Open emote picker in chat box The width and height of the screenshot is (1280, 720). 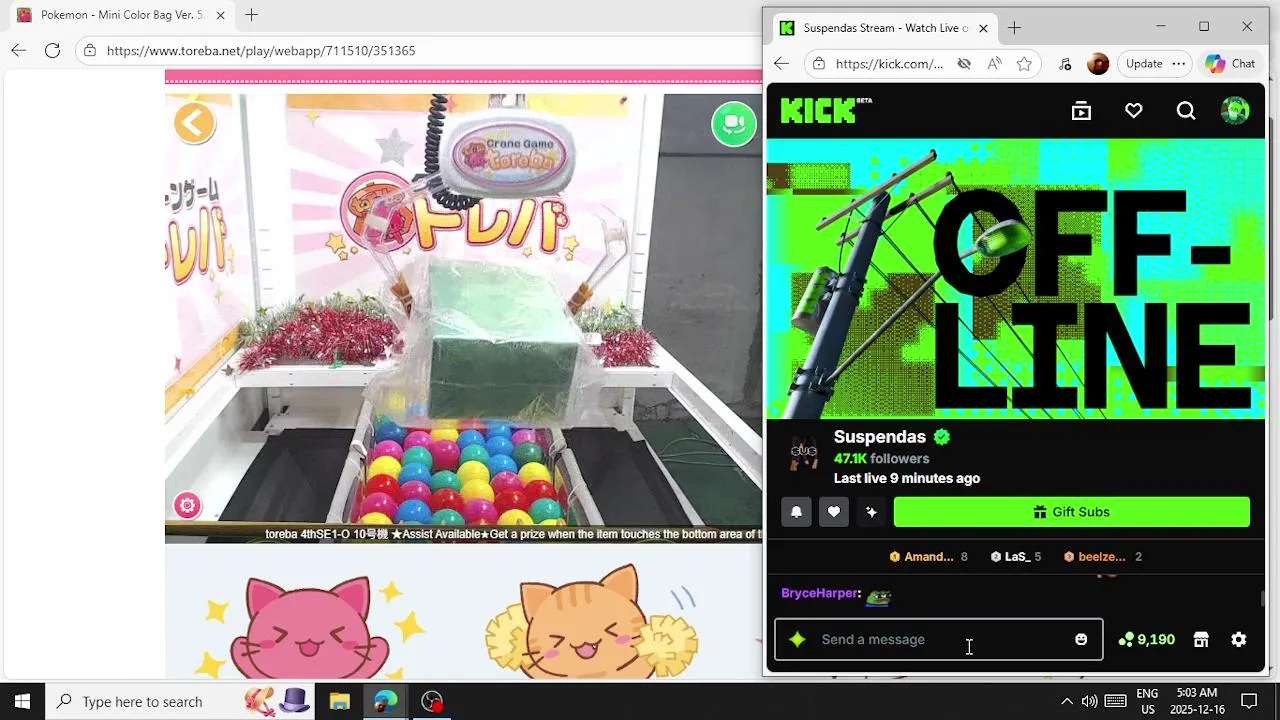click(x=1081, y=640)
